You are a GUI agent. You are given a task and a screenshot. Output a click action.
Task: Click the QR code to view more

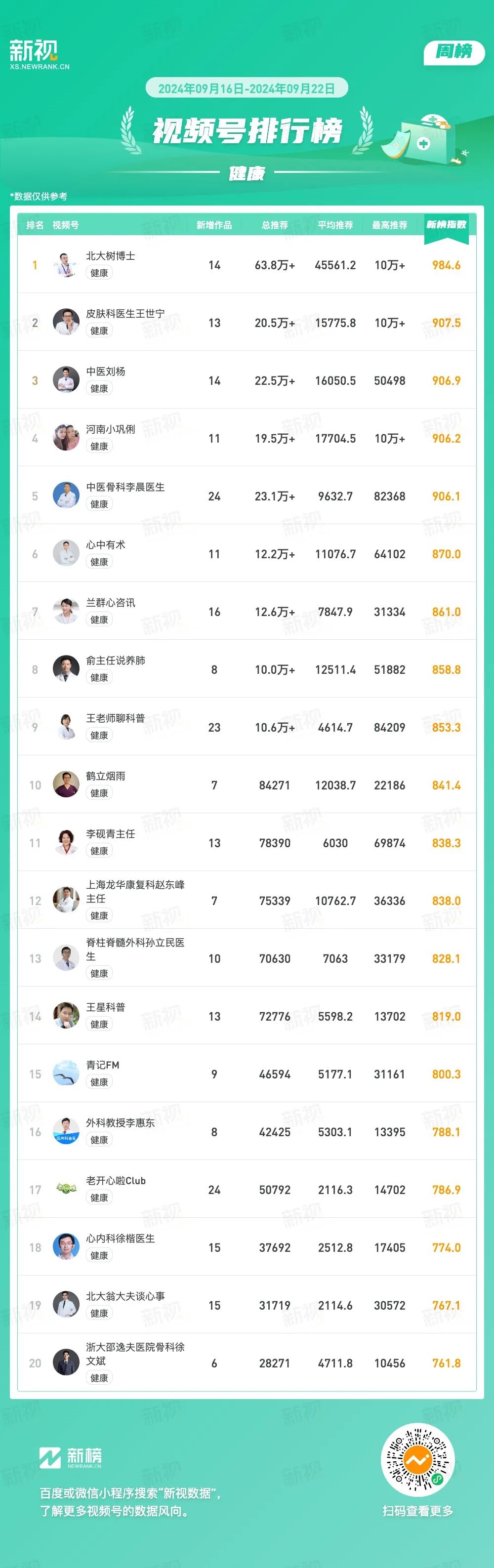pos(417,1460)
